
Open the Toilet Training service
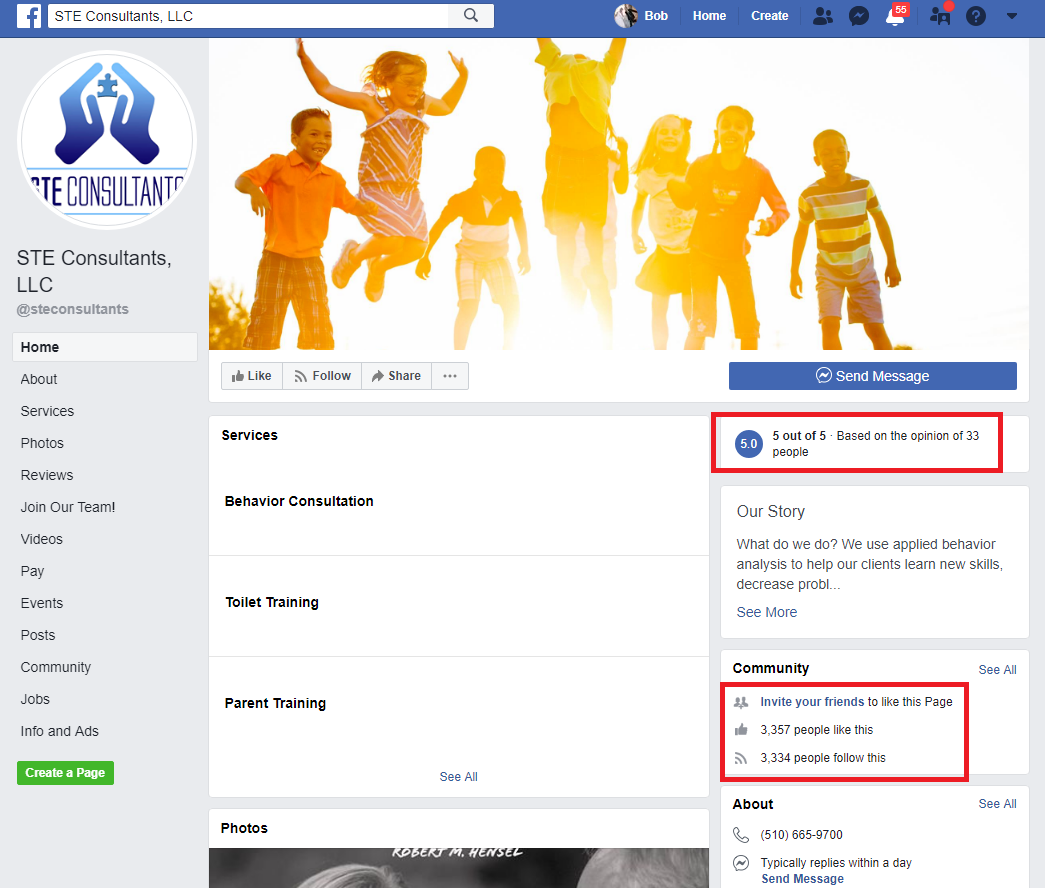tap(272, 603)
